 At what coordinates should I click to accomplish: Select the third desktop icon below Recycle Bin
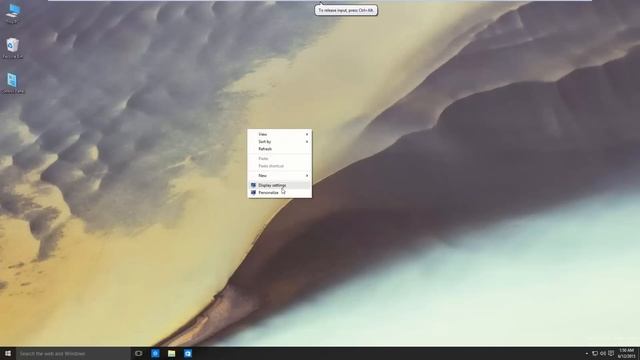(x=13, y=83)
